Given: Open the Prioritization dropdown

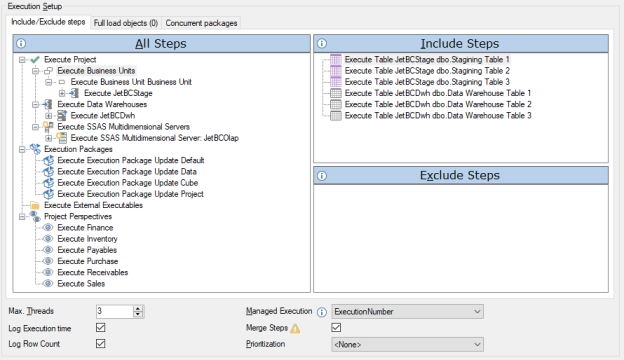Looking at the screenshot, I should click(x=408, y=344).
